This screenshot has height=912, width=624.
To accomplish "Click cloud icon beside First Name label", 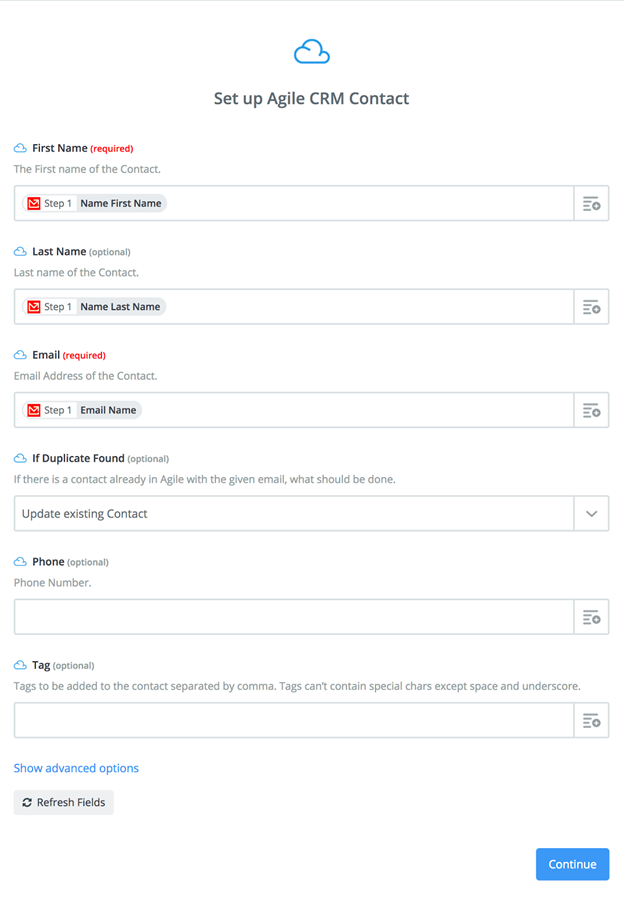I will pyautogui.click(x=20, y=148).
